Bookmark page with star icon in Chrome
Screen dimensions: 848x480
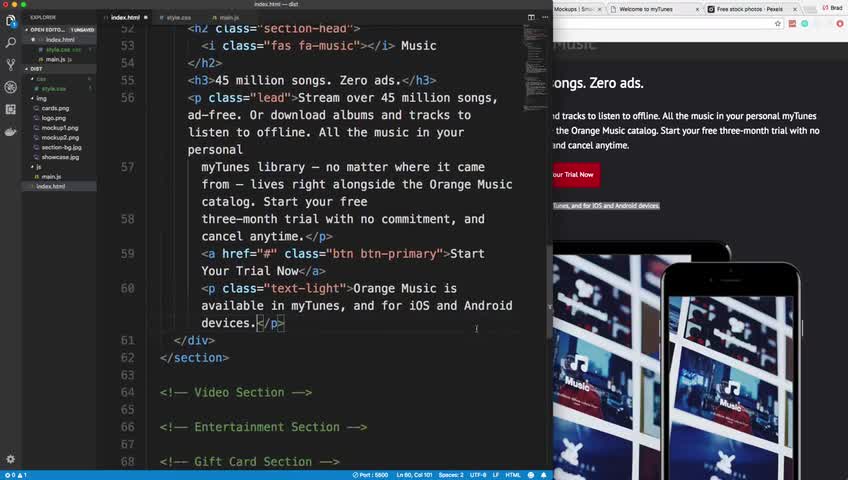coord(778,24)
